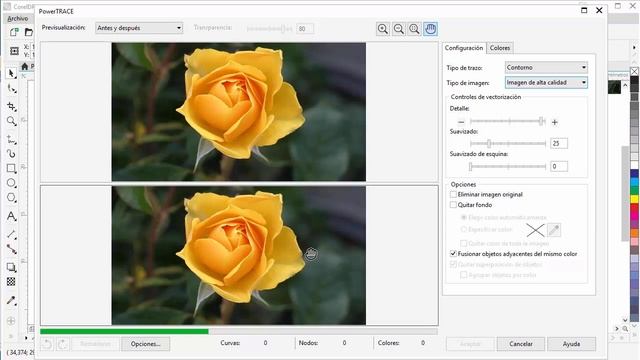The width and height of the screenshot is (640, 360).
Task: Select the Pick arrow tool in CorelDRAW
Action: [11, 73]
